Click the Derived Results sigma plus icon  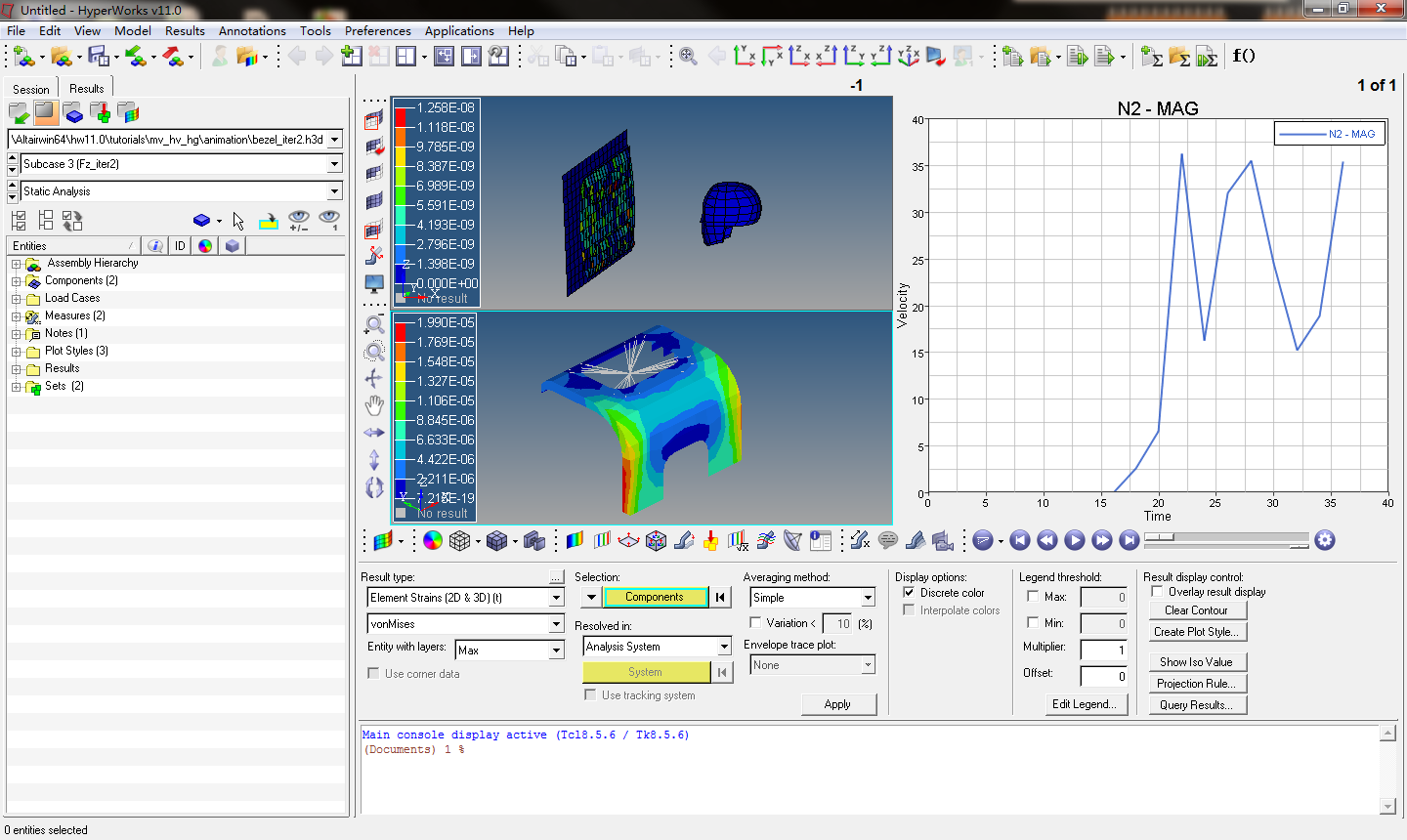pyautogui.click(x=1152, y=56)
